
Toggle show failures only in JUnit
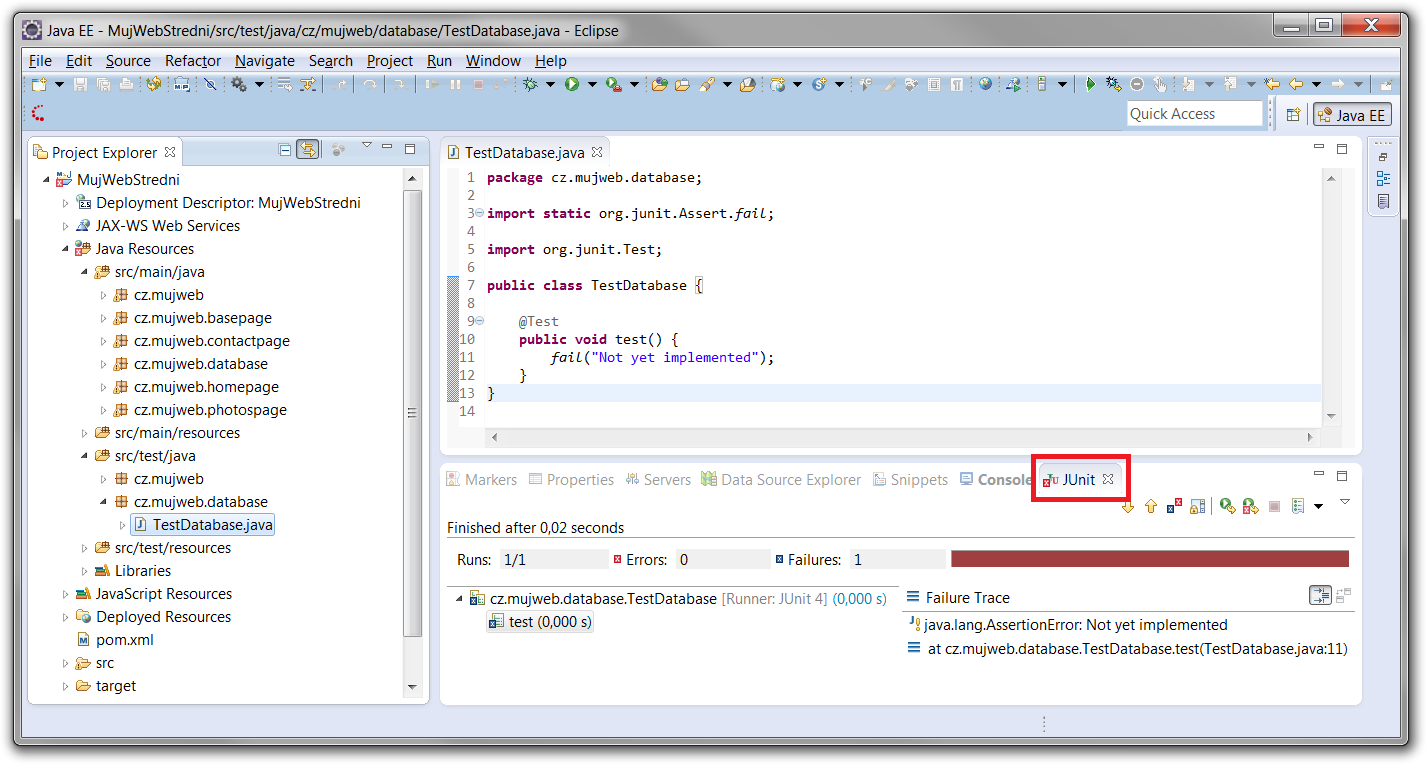pyautogui.click(x=1175, y=507)
